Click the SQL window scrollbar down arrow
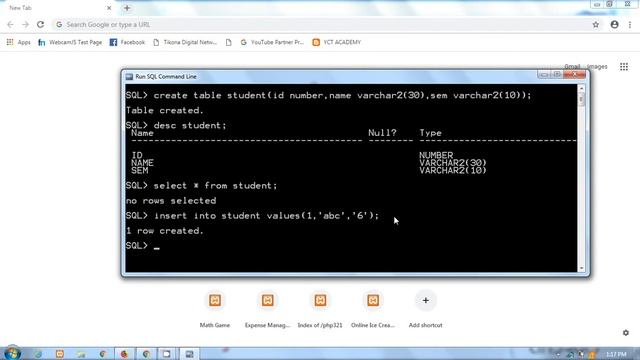 tap(582, 268)
